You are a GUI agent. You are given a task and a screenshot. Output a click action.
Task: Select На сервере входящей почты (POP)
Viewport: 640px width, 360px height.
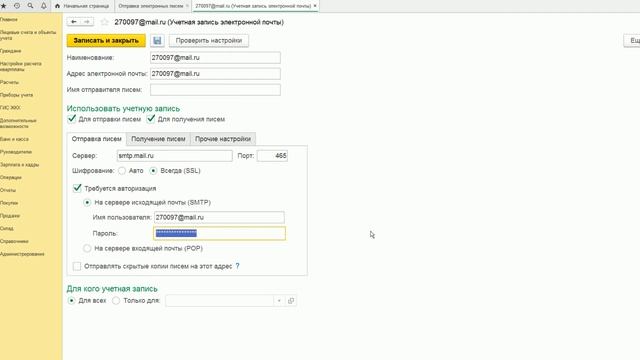coord(87,248)
